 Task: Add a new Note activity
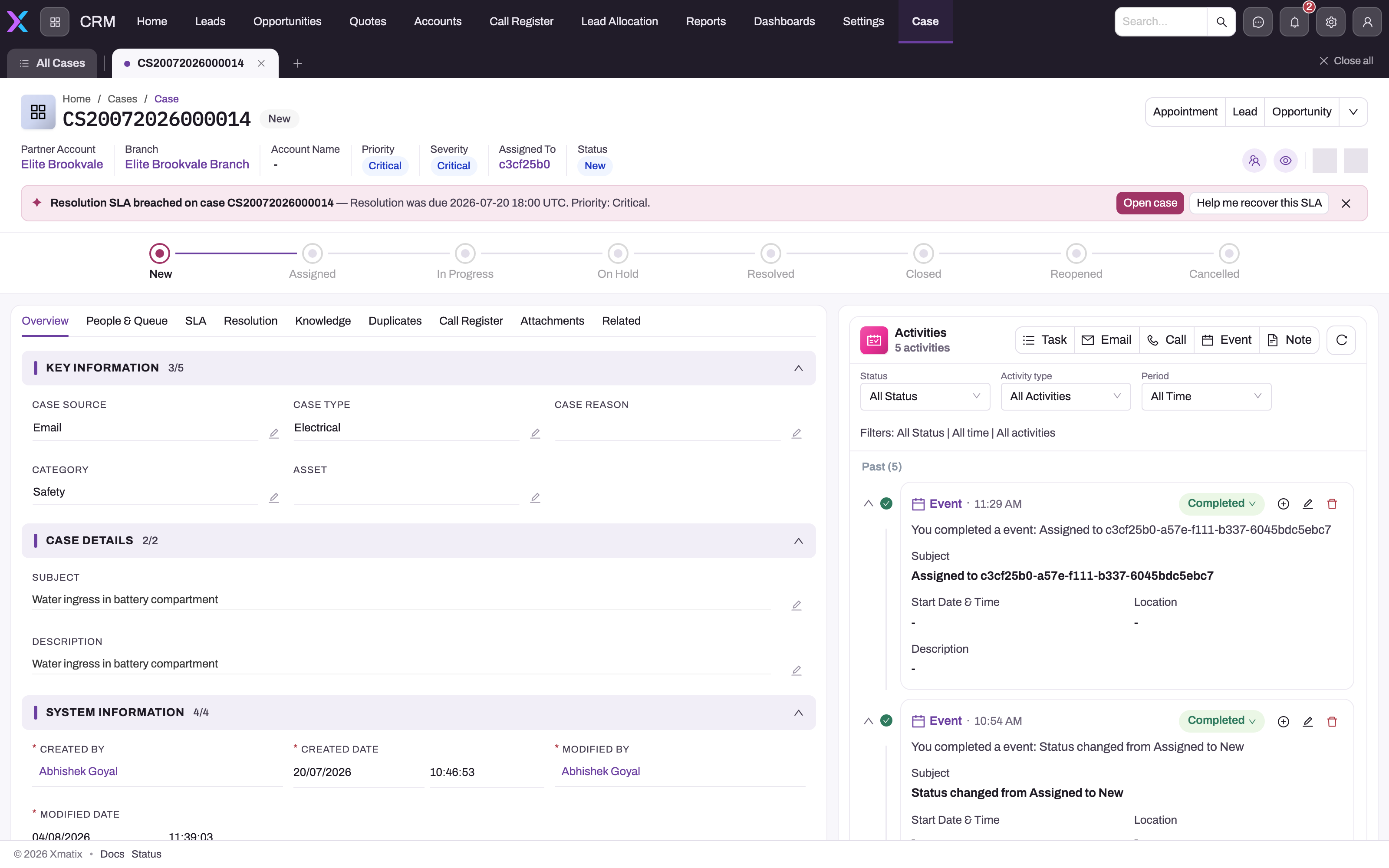[x=1289, y=340]
